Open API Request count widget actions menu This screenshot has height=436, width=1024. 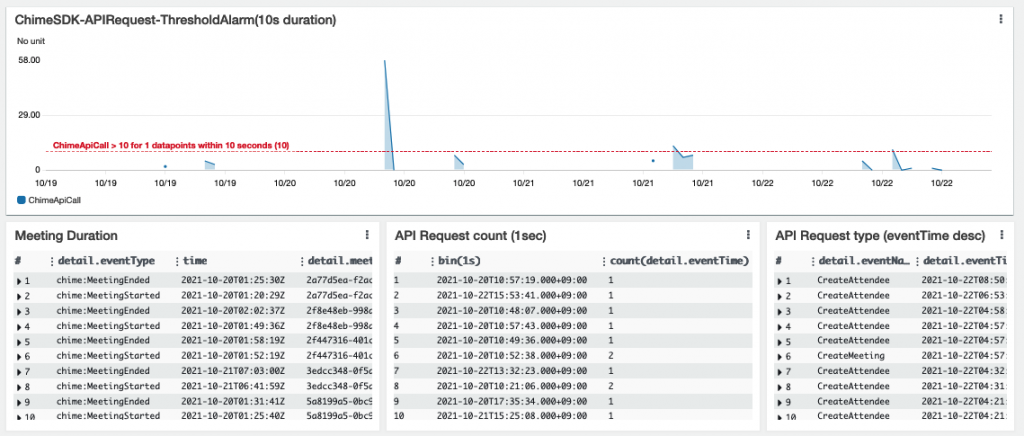[748, 235]
